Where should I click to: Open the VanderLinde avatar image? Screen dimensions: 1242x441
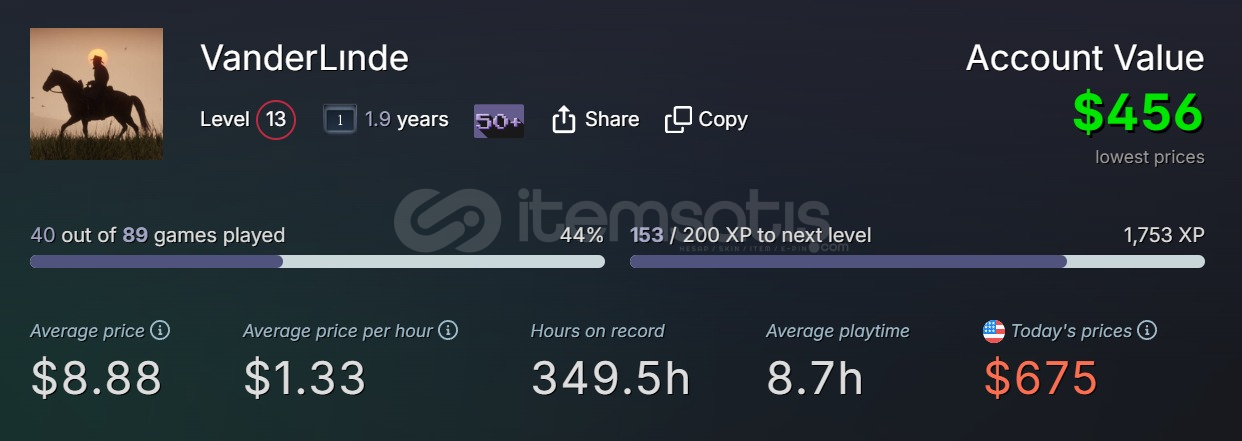pyautogui.click(x=96, y=94)
